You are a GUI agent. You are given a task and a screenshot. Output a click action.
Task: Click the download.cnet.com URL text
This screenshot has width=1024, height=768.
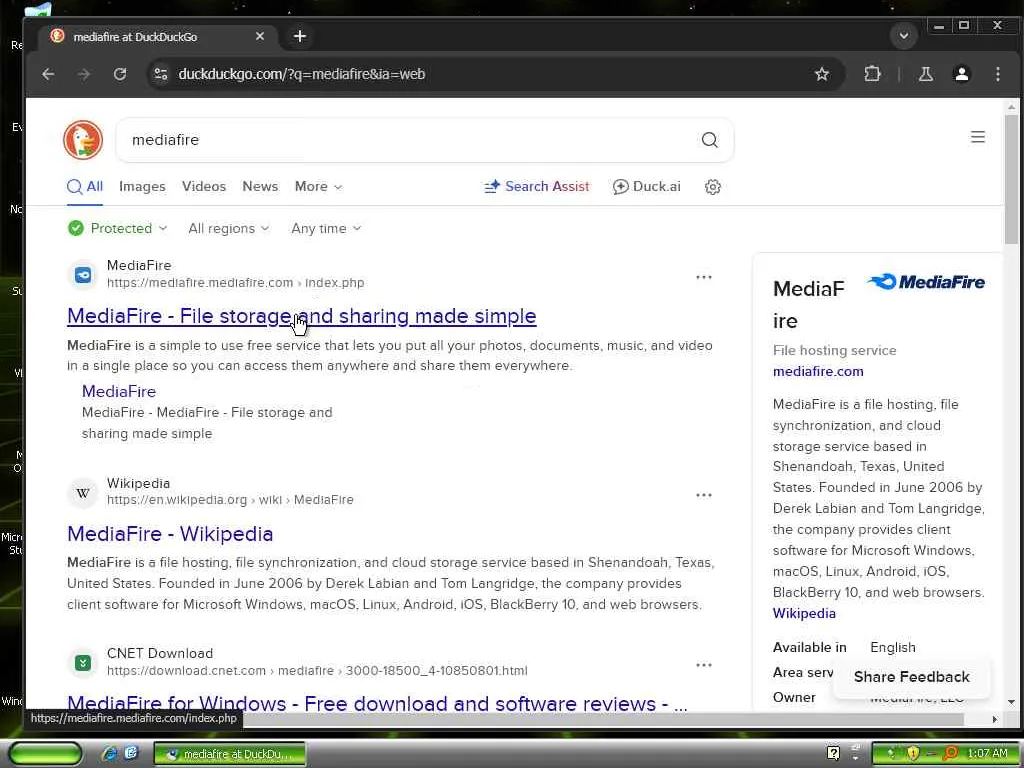[317, 671]
